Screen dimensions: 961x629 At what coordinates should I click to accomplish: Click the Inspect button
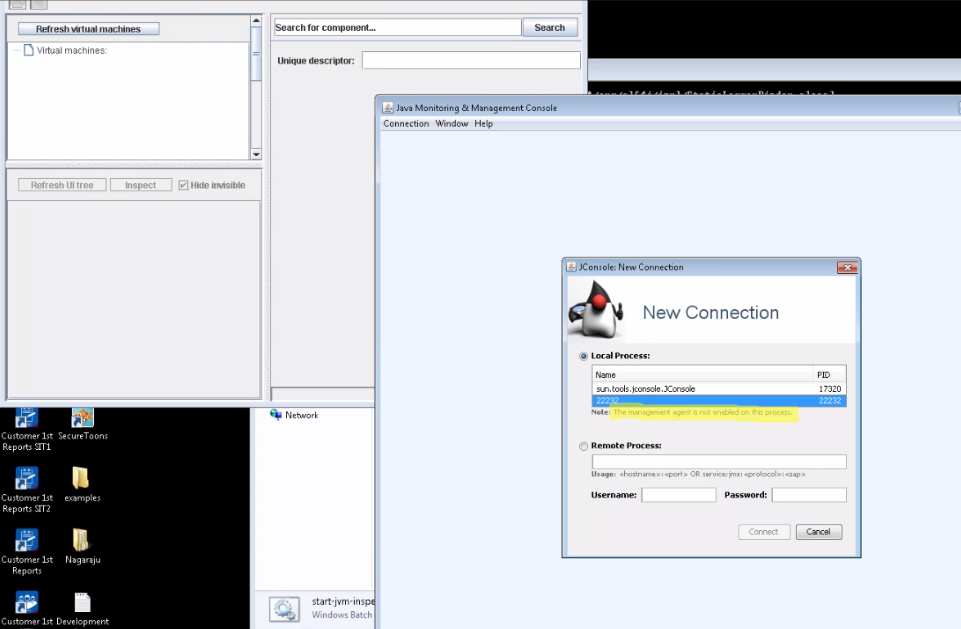(x=140, y=185)
